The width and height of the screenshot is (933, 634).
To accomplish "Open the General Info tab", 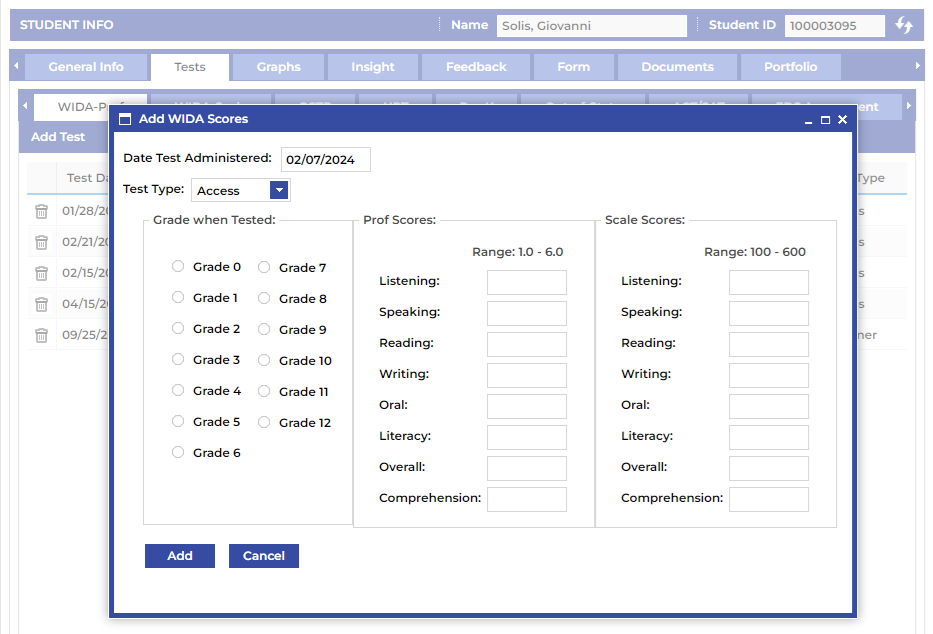I will tap(86, 67).
